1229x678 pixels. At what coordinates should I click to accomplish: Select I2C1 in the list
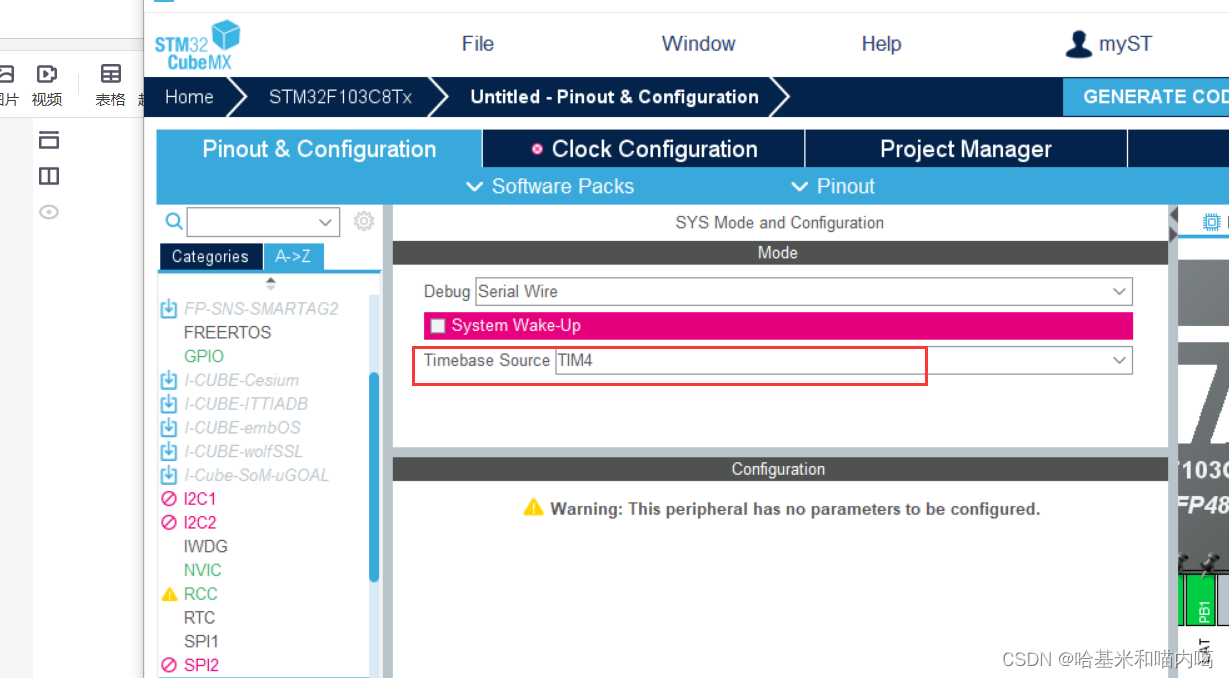tap(199, 499)
